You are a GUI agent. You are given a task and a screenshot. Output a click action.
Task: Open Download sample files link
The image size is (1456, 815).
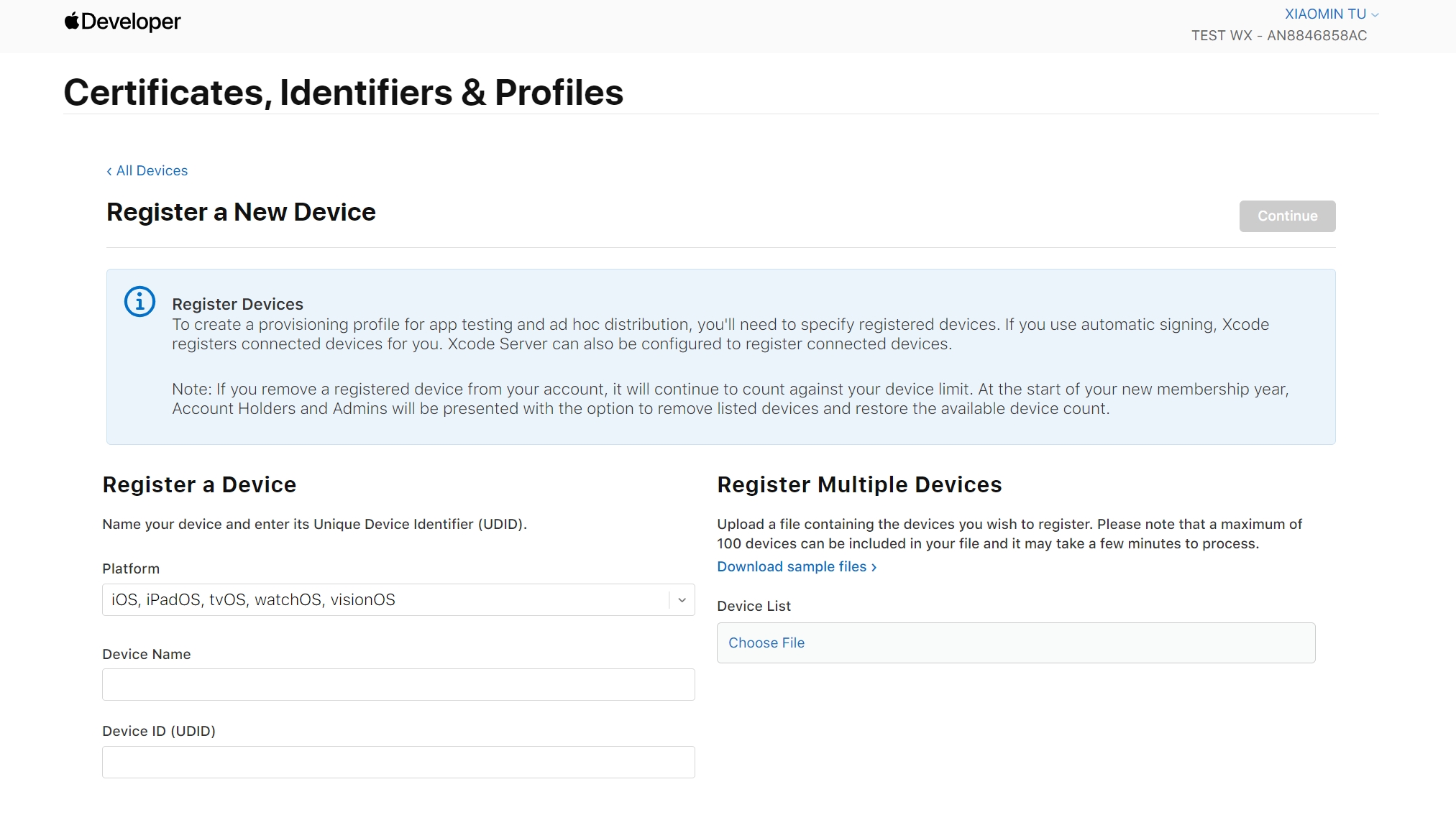(x=797, y=566)
